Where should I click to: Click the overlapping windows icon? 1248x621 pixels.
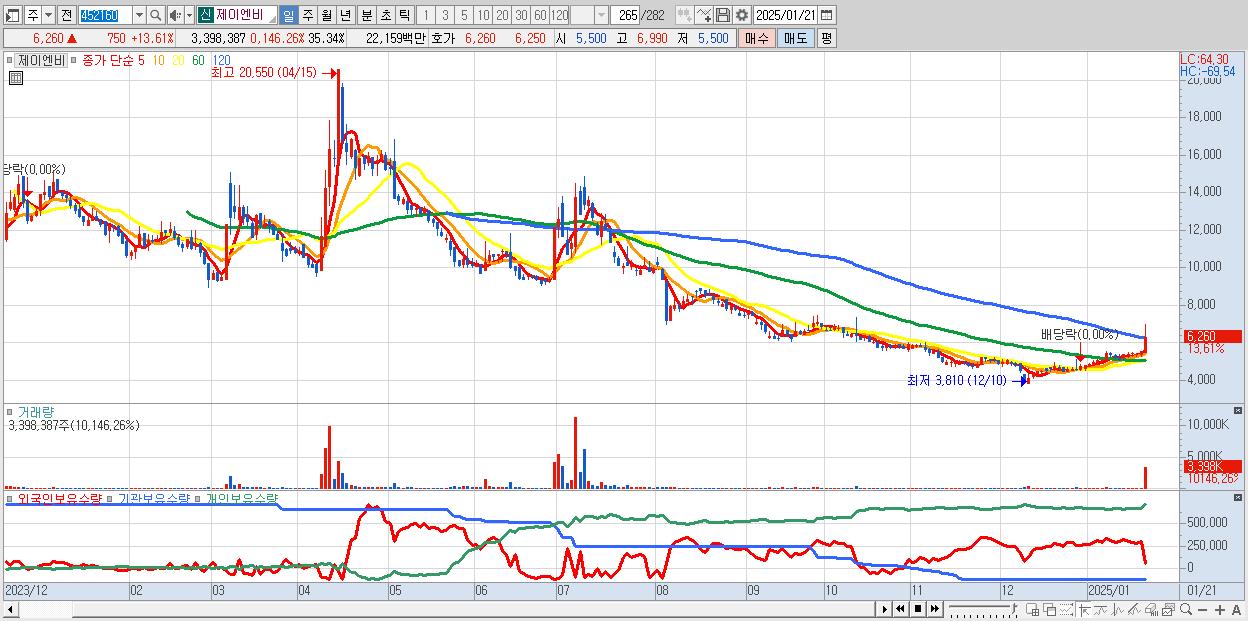click(x=1049, y=610)
